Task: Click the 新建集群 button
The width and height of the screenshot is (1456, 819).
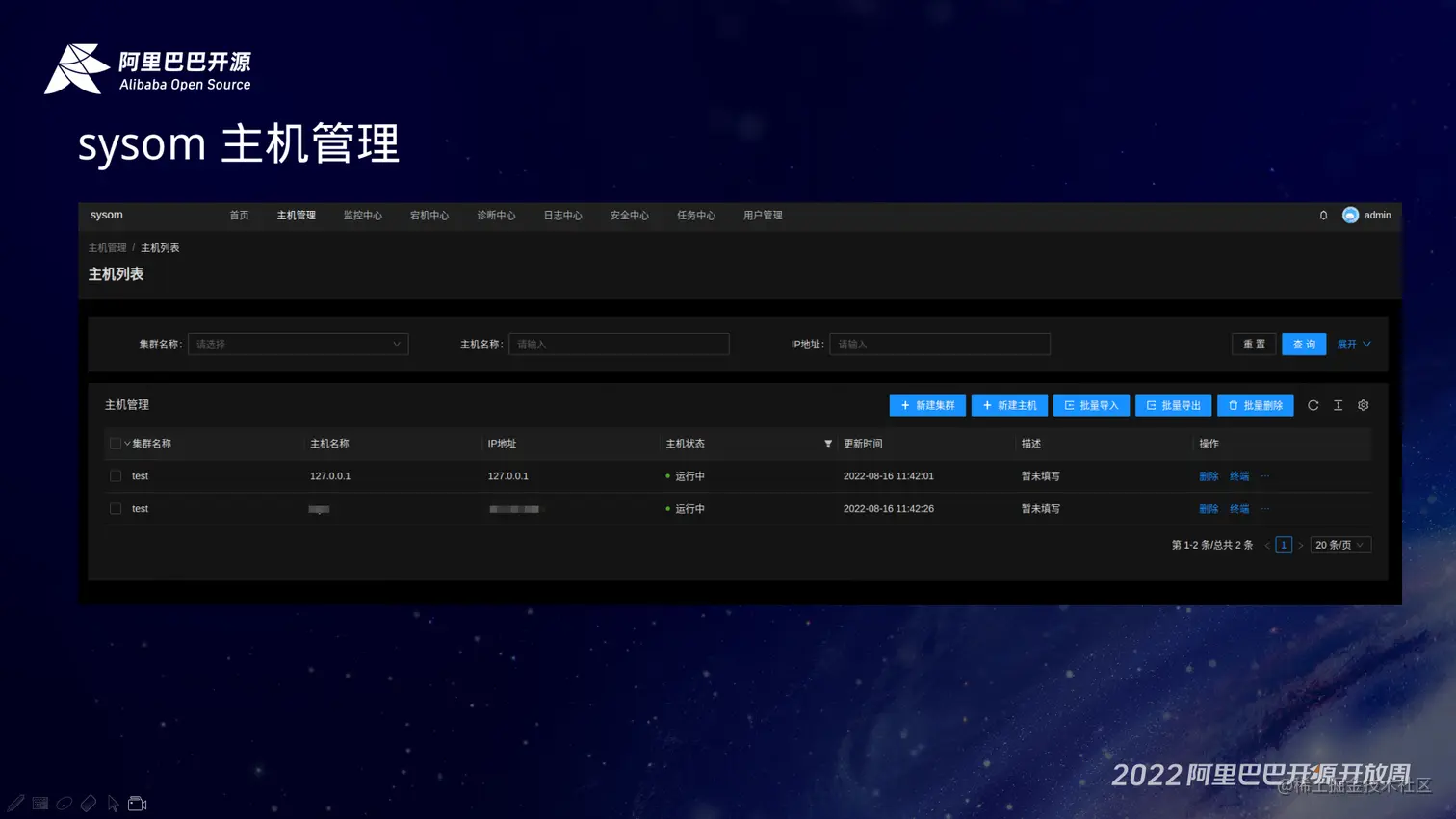Action: point(927,406)
